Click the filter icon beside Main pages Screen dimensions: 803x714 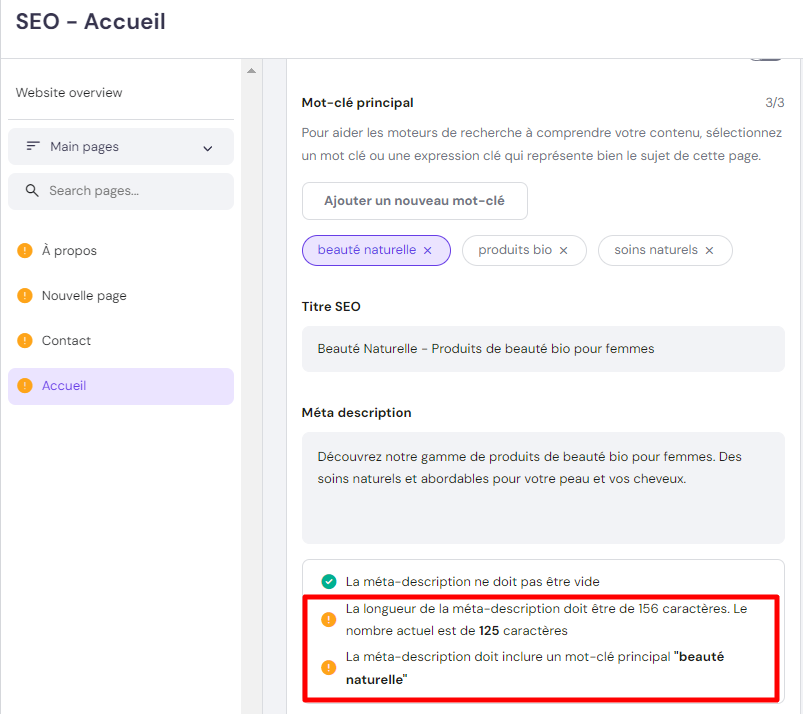[x=33, y=146]
